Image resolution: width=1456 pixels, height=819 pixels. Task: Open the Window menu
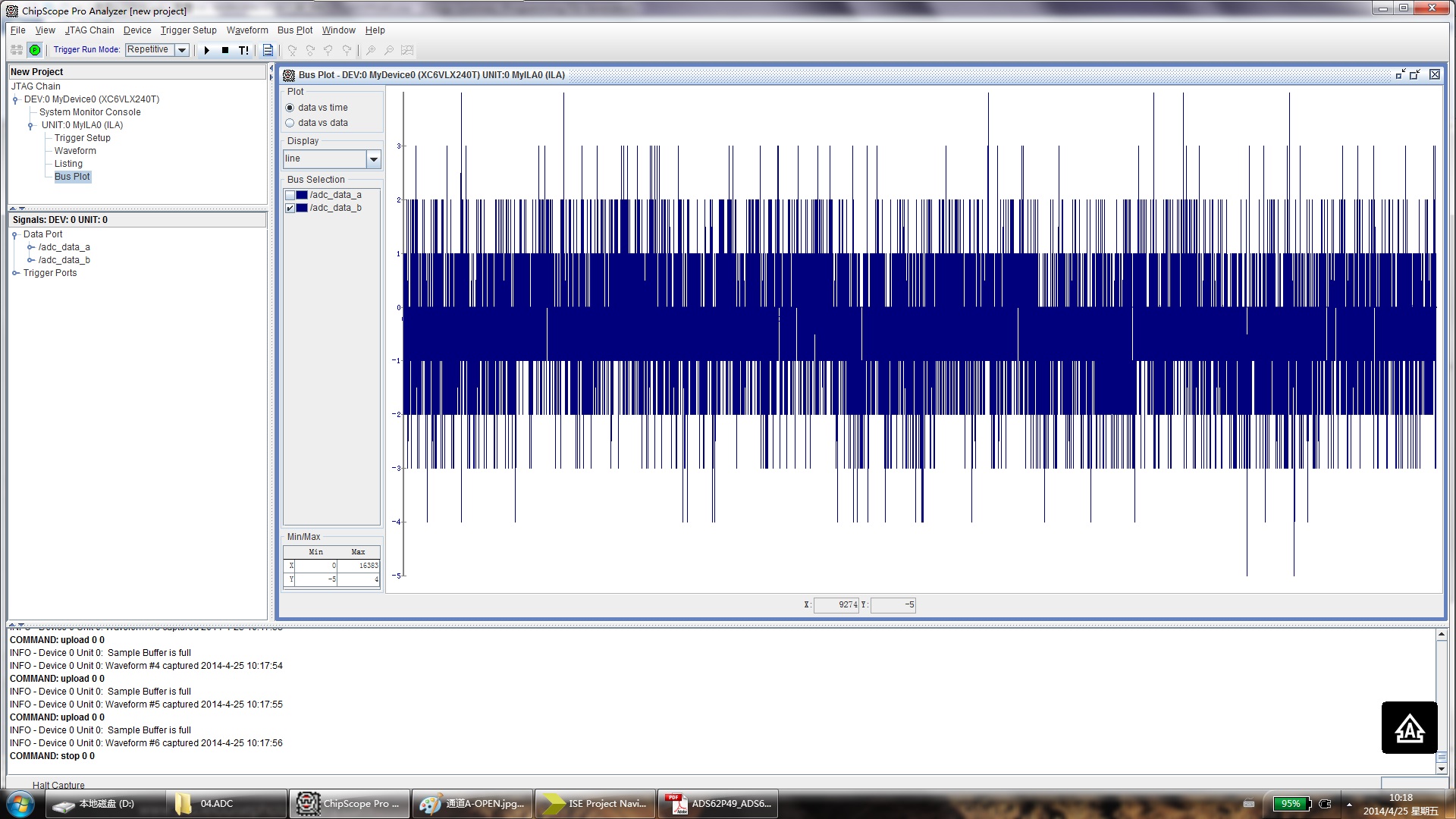click(339, 30)
